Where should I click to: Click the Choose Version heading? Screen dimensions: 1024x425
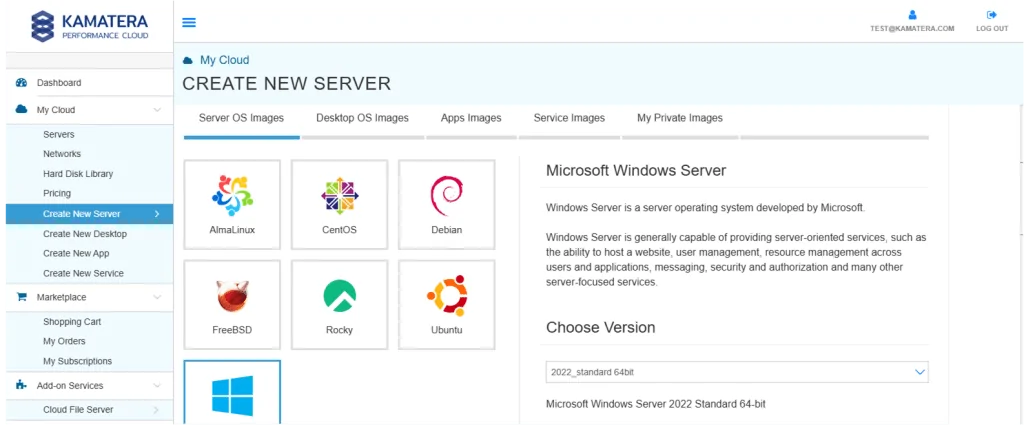click(x=600, y=328)
